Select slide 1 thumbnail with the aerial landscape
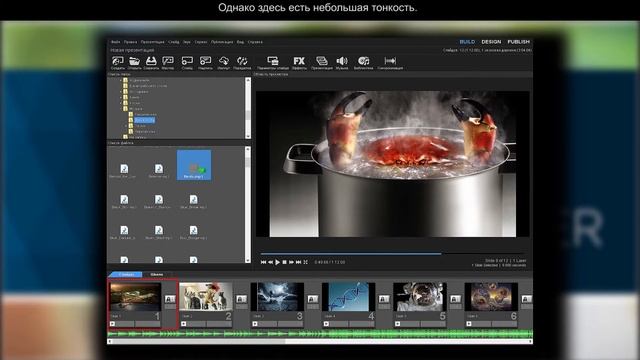This screenshot has width=640, height=360. [x=135, y=297]
